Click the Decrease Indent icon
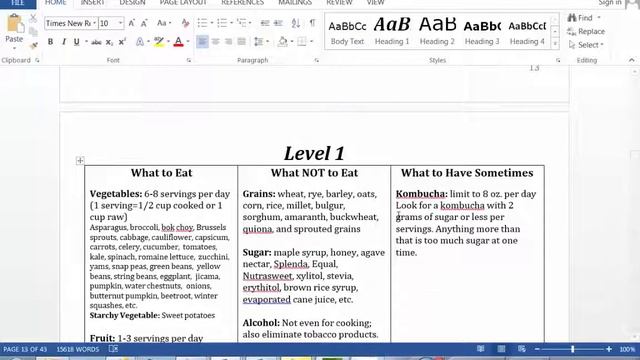This screenshot has width=640, height=360. pyautogui.click(x=265, y=23)
